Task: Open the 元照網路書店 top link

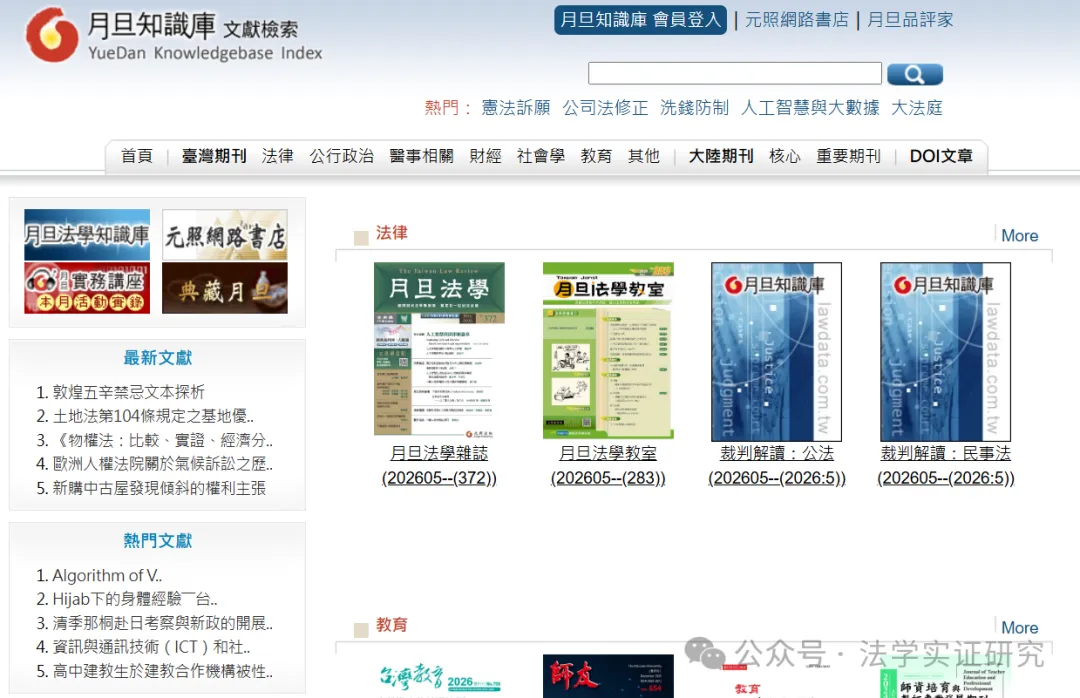Action: [x=797, y=20]
